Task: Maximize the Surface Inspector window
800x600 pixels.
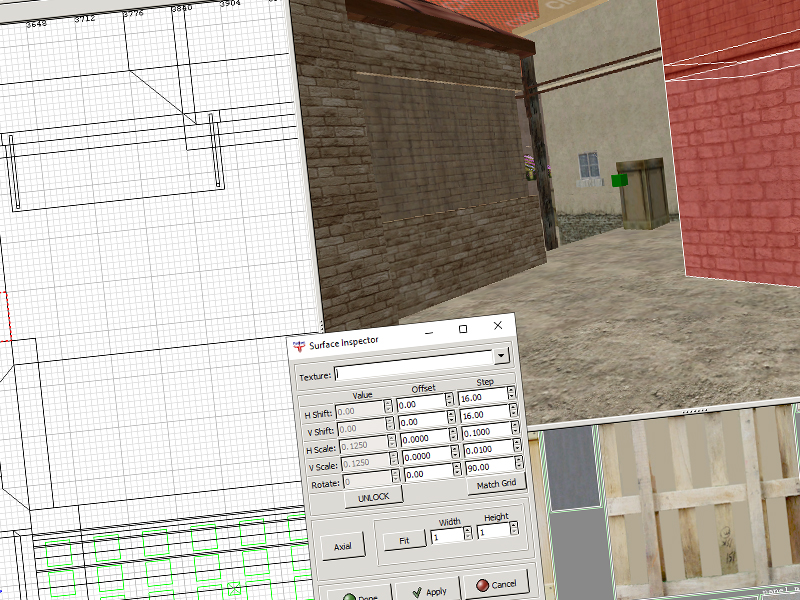Action: (463, 328)
